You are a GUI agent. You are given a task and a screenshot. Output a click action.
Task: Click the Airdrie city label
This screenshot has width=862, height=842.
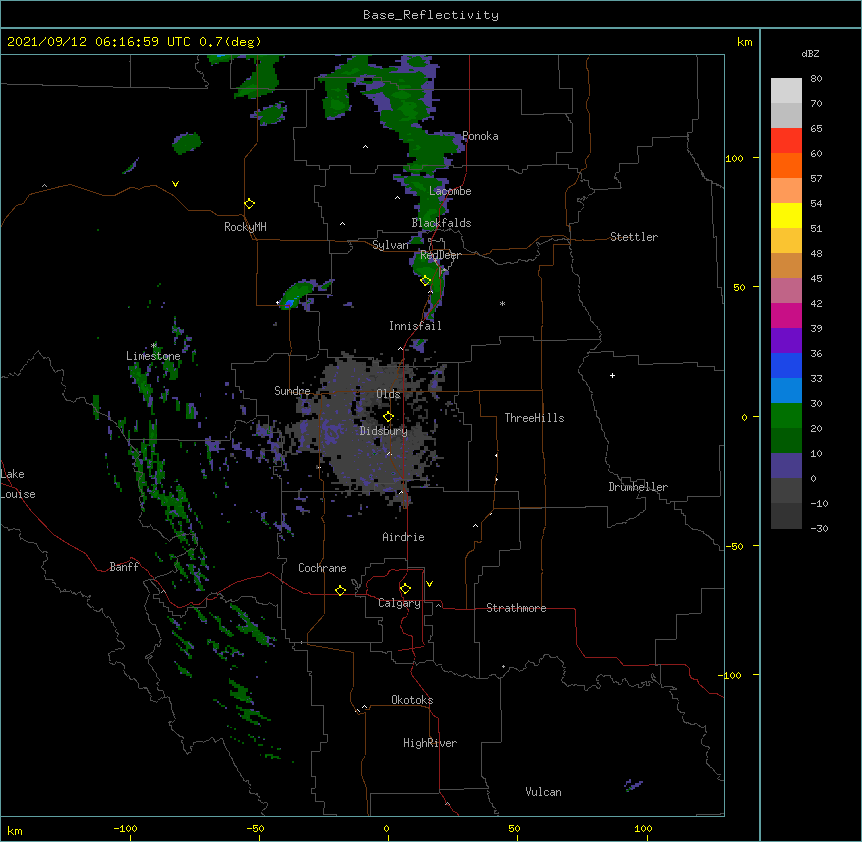(x=404, y=537)
